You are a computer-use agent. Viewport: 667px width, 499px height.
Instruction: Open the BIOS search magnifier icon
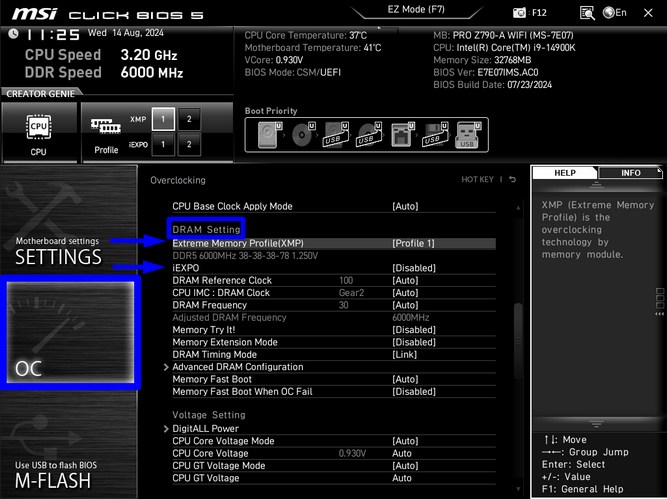[x=587, y=13]
